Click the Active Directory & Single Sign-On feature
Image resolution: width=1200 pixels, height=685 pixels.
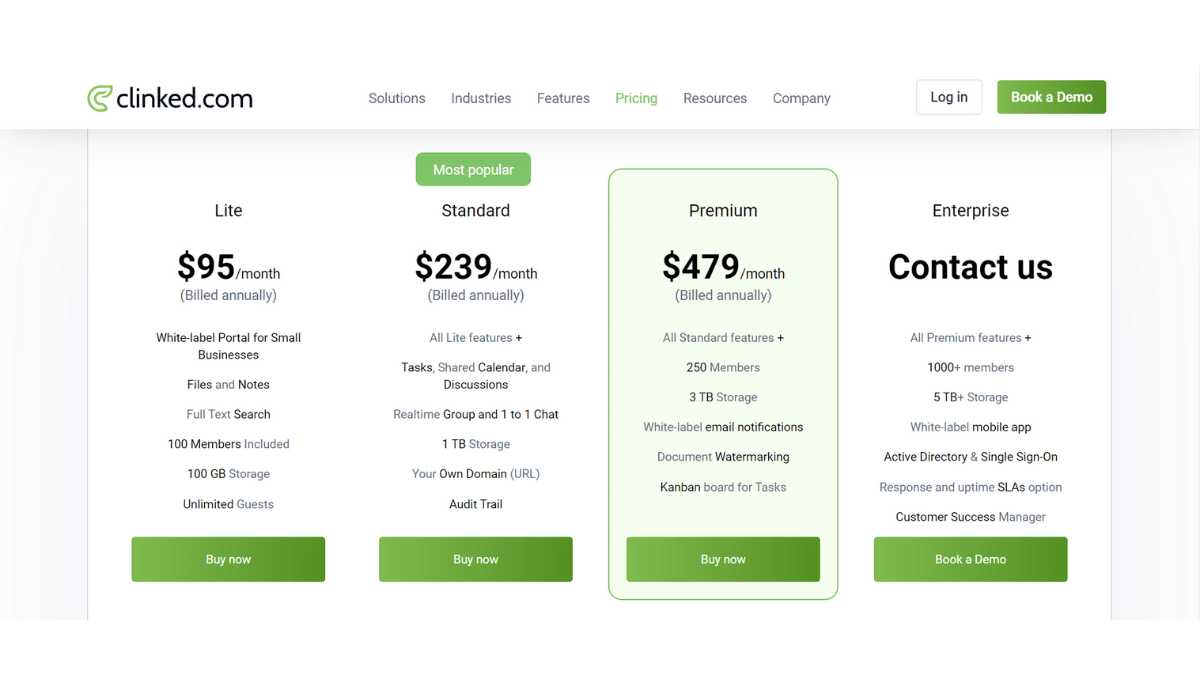(970, 457)
